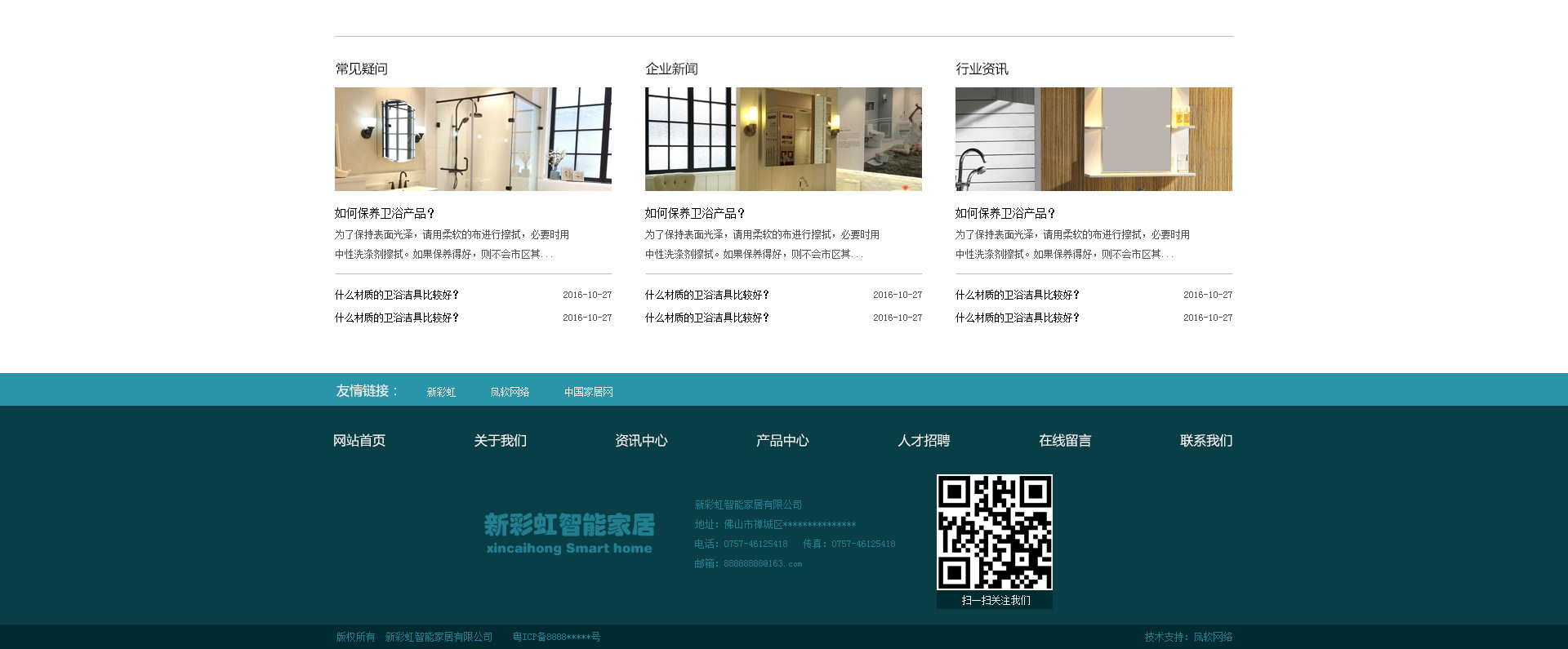Open second 什么材质的卫浴洁具比较好 under 常见疑问
The width and height of the screenshot is (1568, 649).
pyautogui.click(x=397, y=318)
